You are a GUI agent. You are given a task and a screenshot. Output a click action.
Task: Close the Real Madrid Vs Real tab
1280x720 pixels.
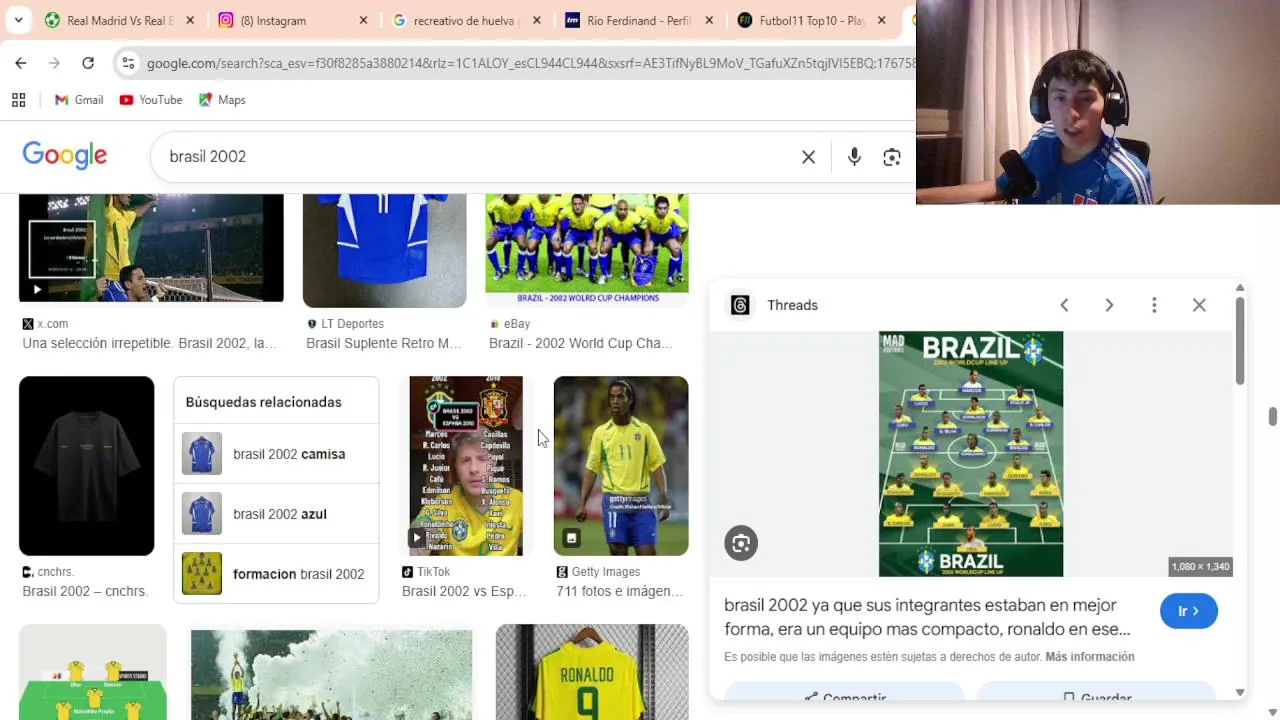click(190, 20)
